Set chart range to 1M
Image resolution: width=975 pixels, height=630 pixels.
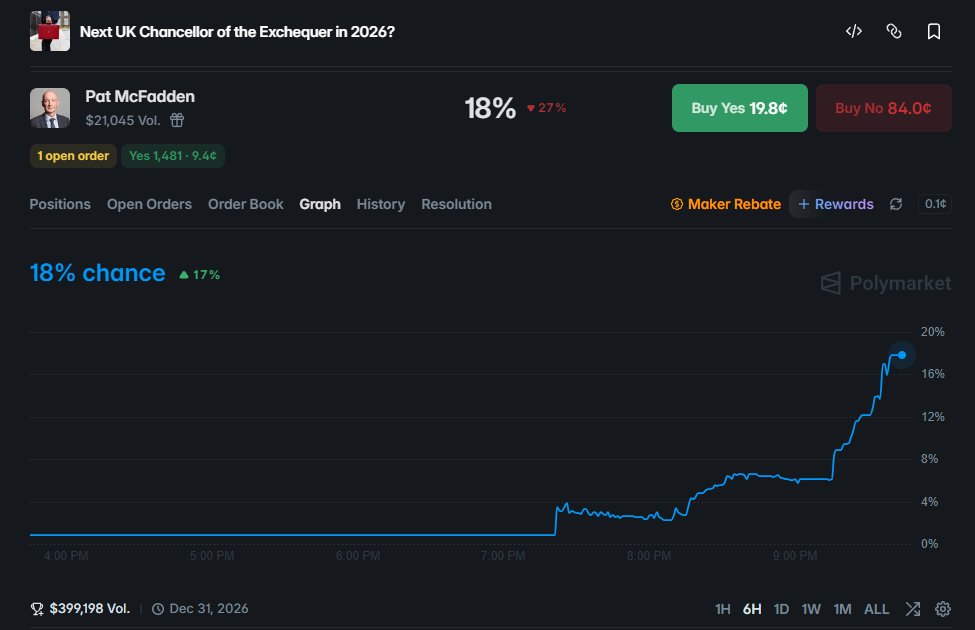point(843,609)
